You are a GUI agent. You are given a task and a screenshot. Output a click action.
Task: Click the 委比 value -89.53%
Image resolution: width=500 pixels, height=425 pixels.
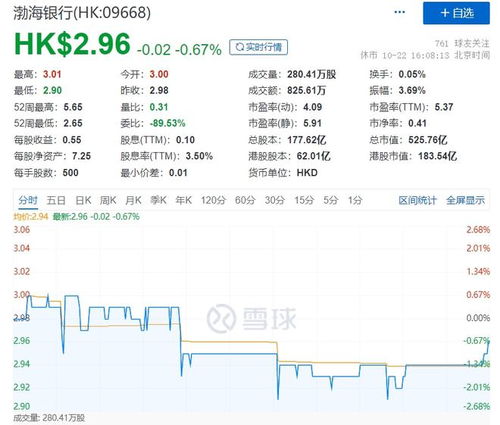tap(167, 123)
